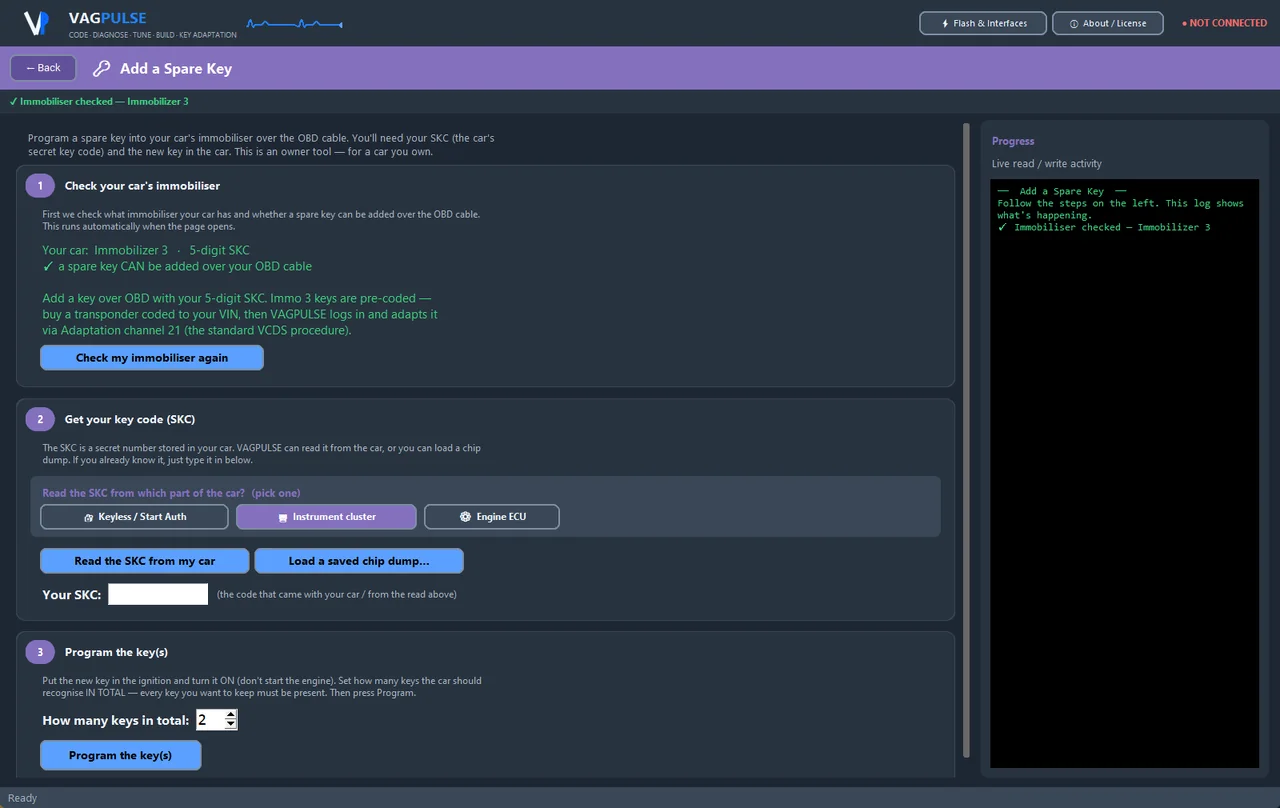Click the step 3 number badge

coord(40,652)
